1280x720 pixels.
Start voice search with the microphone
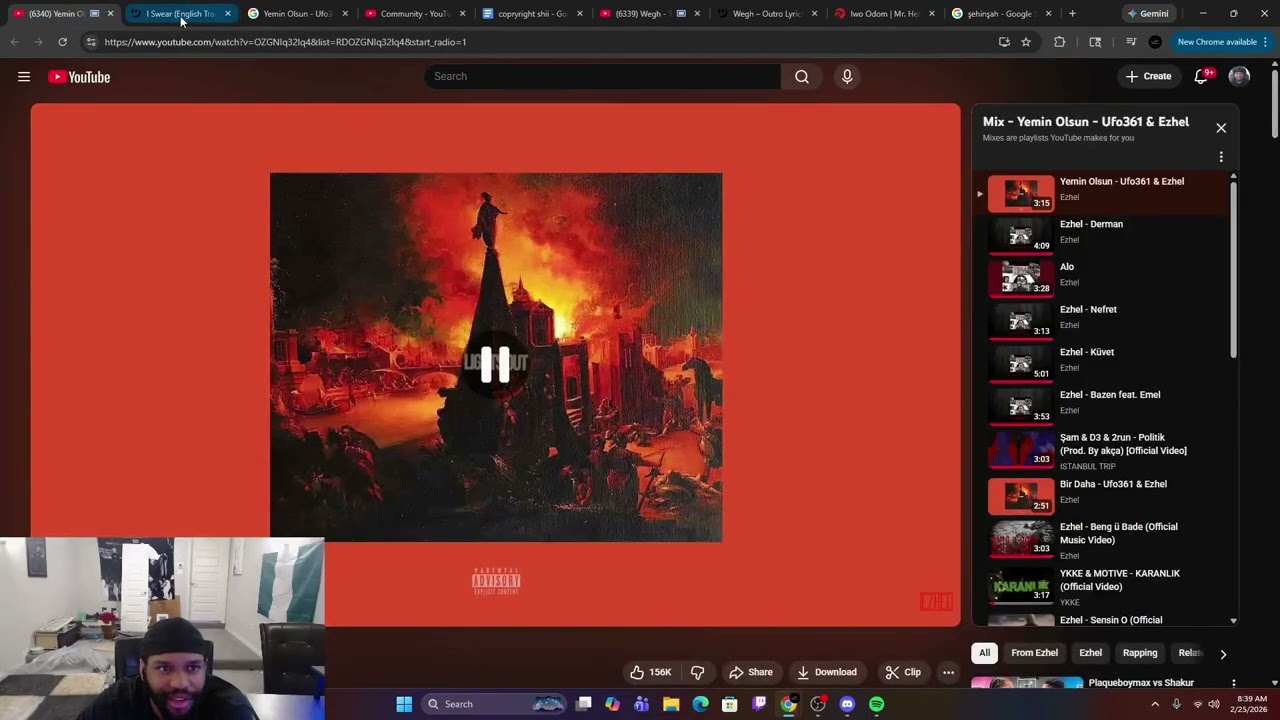(847, 77)
